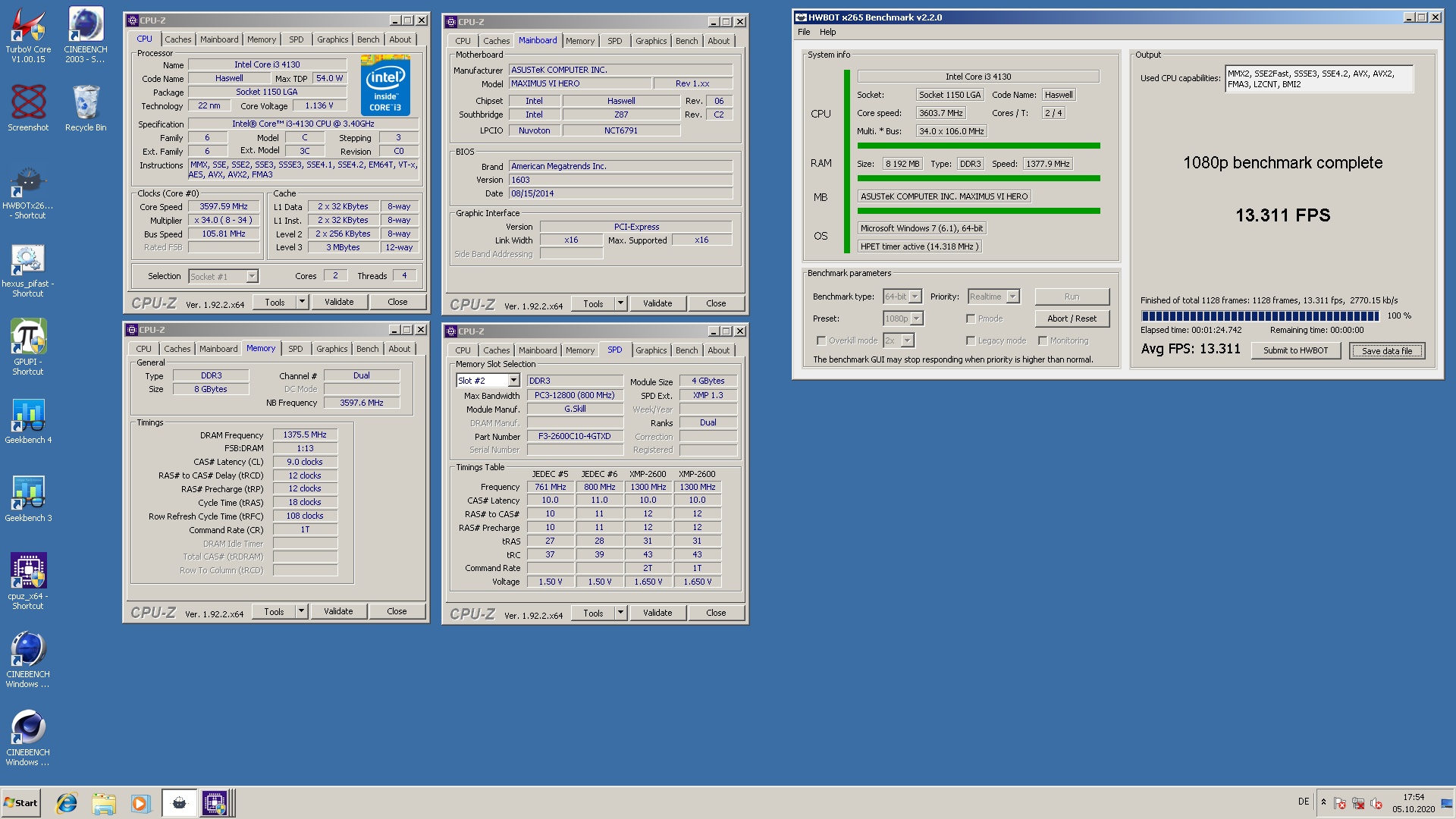Open the Geekbench 4 desktop icon

tap(28, 422)
